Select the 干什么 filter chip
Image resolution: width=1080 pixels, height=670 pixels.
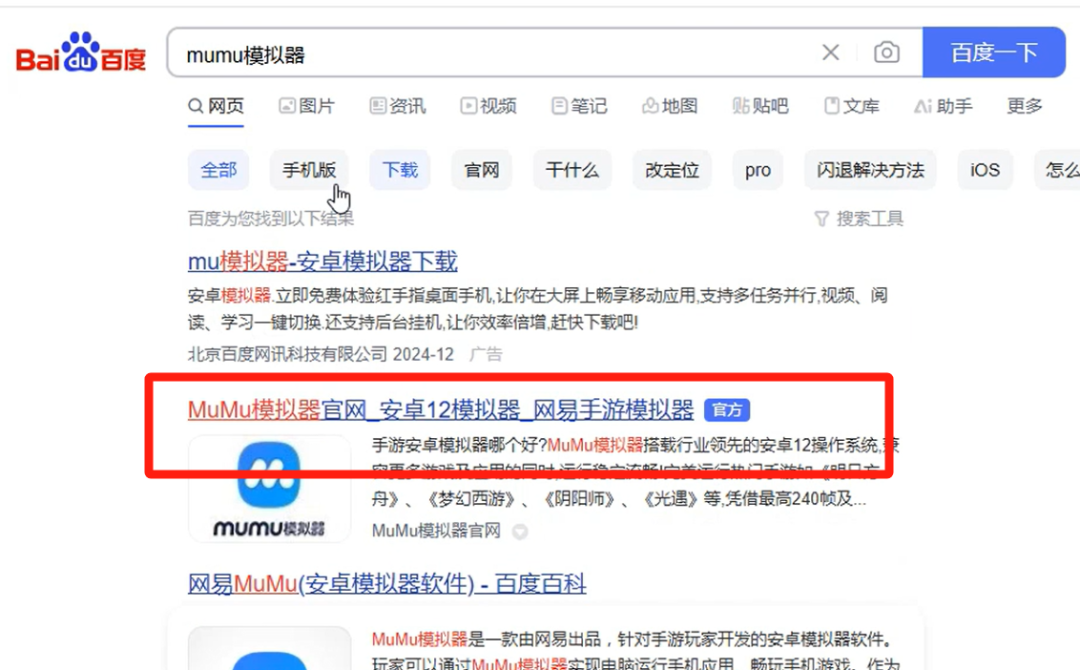tap(572, 169)
